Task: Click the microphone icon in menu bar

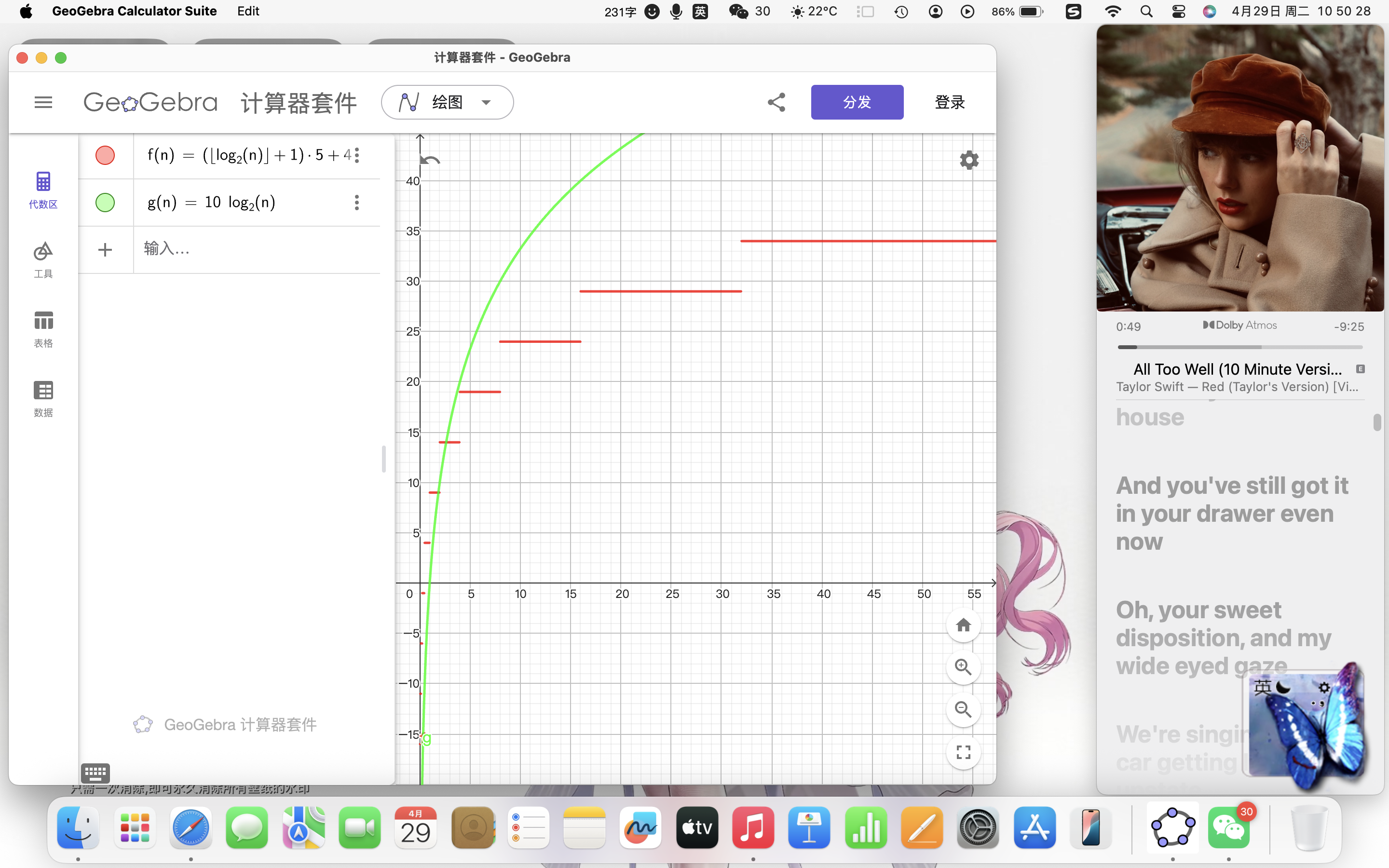Action: (676, 12)
